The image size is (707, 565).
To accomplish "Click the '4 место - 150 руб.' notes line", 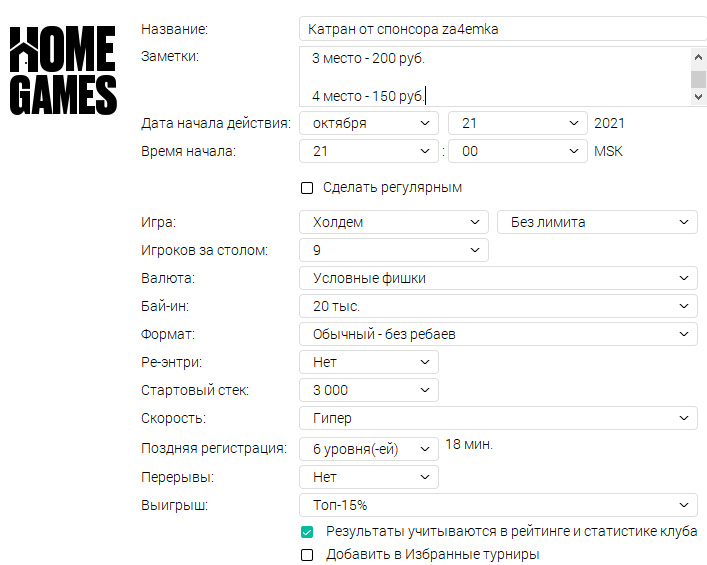I will pyautogui.click(x=368, y=96).
